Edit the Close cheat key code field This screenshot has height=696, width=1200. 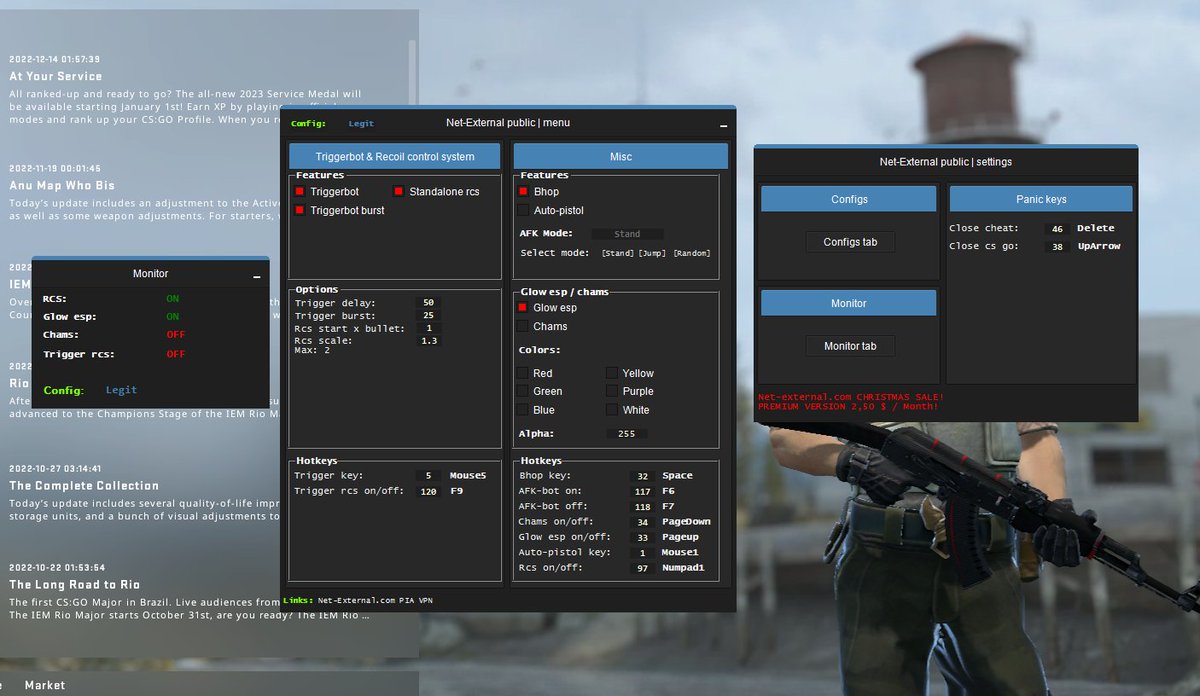(1057, 229)
